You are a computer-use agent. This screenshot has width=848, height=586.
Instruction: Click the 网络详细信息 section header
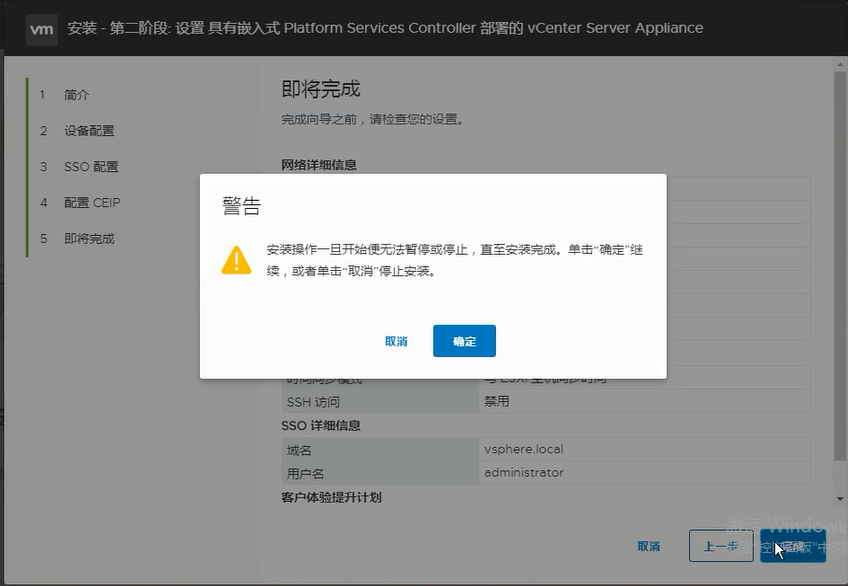tap(319, 165)
